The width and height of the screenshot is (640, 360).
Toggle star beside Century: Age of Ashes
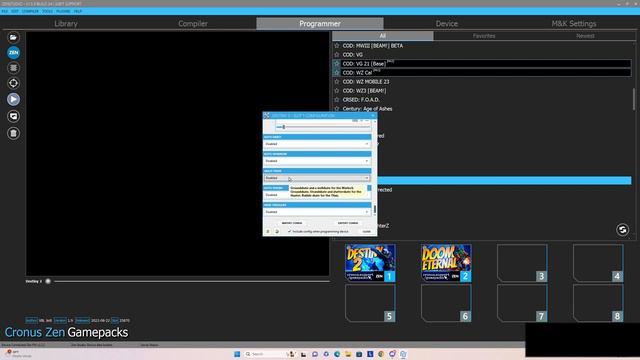pyautogui.click(x=337, y=109)
